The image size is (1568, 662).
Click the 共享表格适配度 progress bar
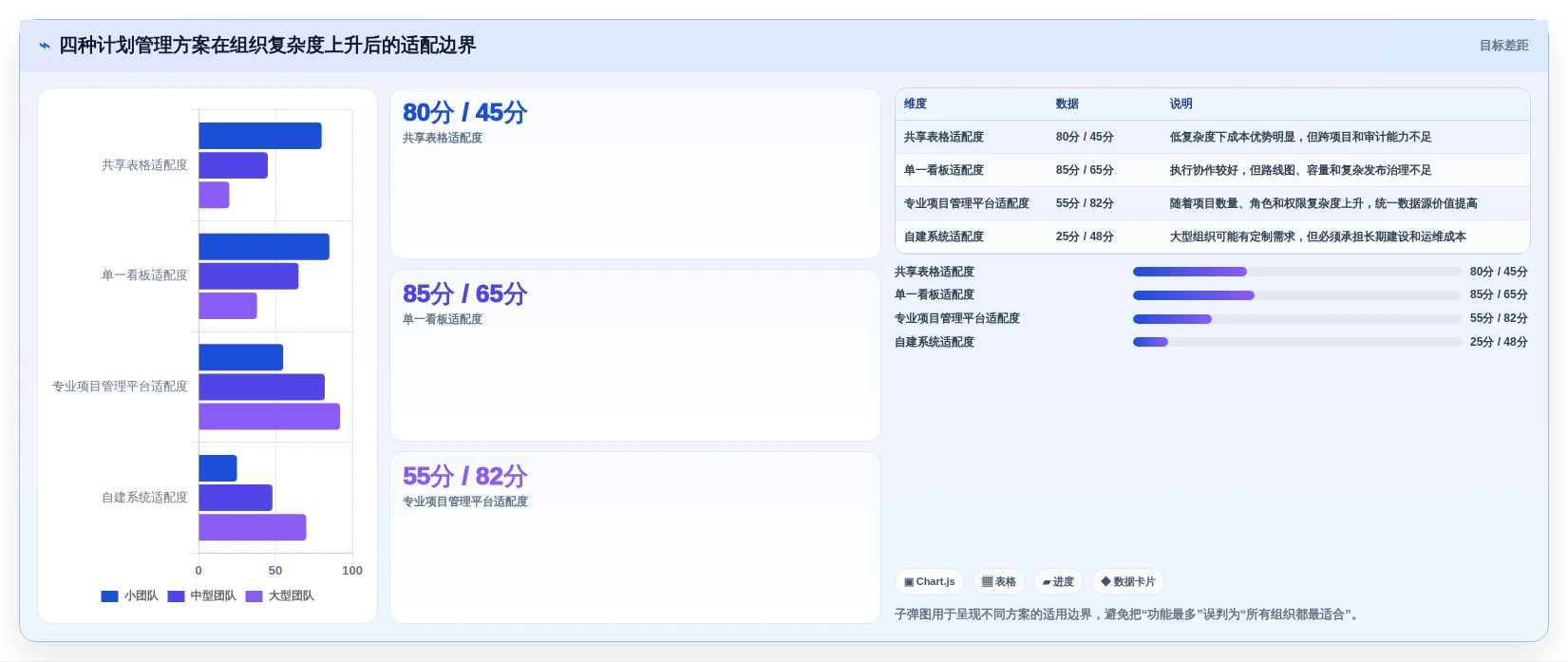coord(1297,272)
